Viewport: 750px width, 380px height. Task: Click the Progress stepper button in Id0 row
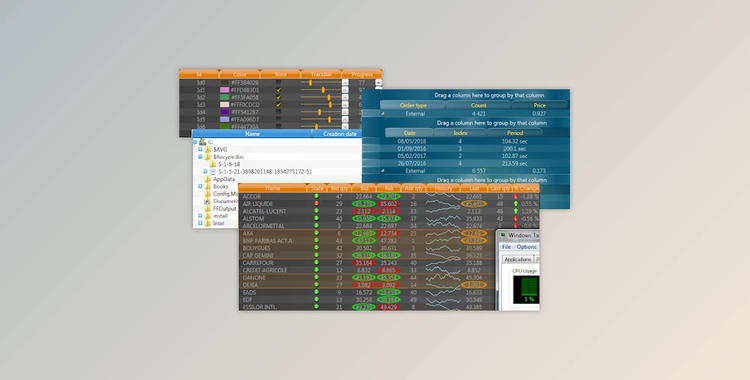(x=345, y=82)
